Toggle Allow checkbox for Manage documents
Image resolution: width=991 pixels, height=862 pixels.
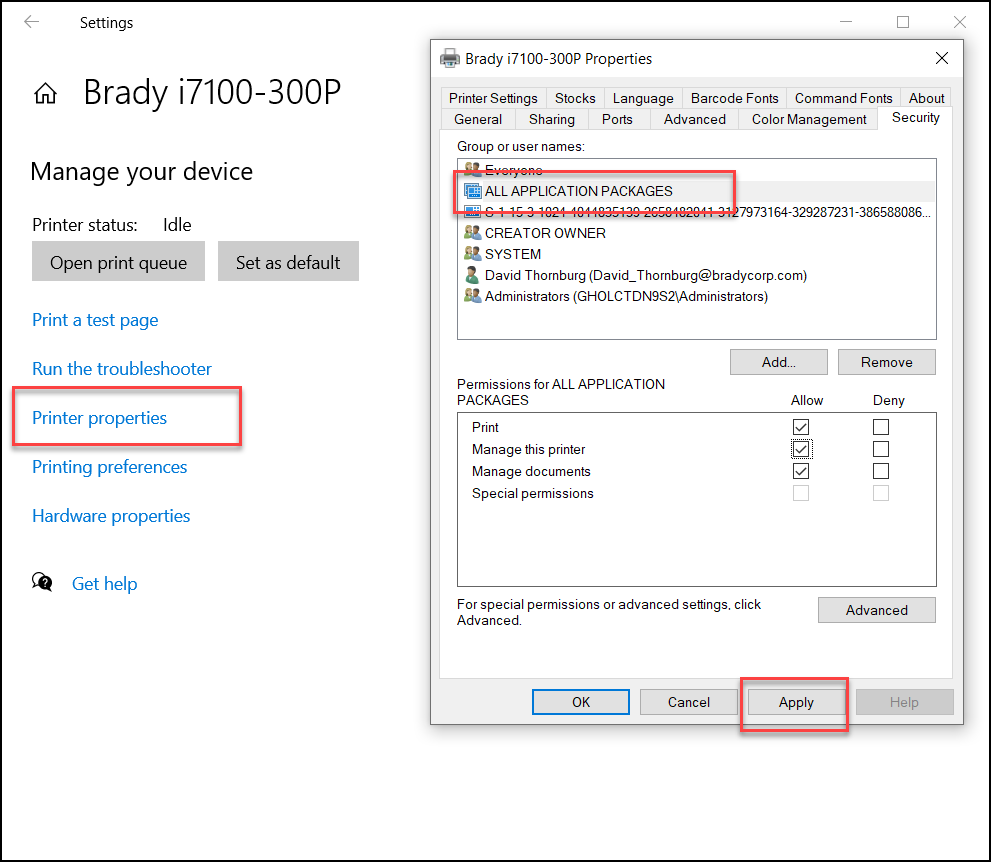click(801, 471)
